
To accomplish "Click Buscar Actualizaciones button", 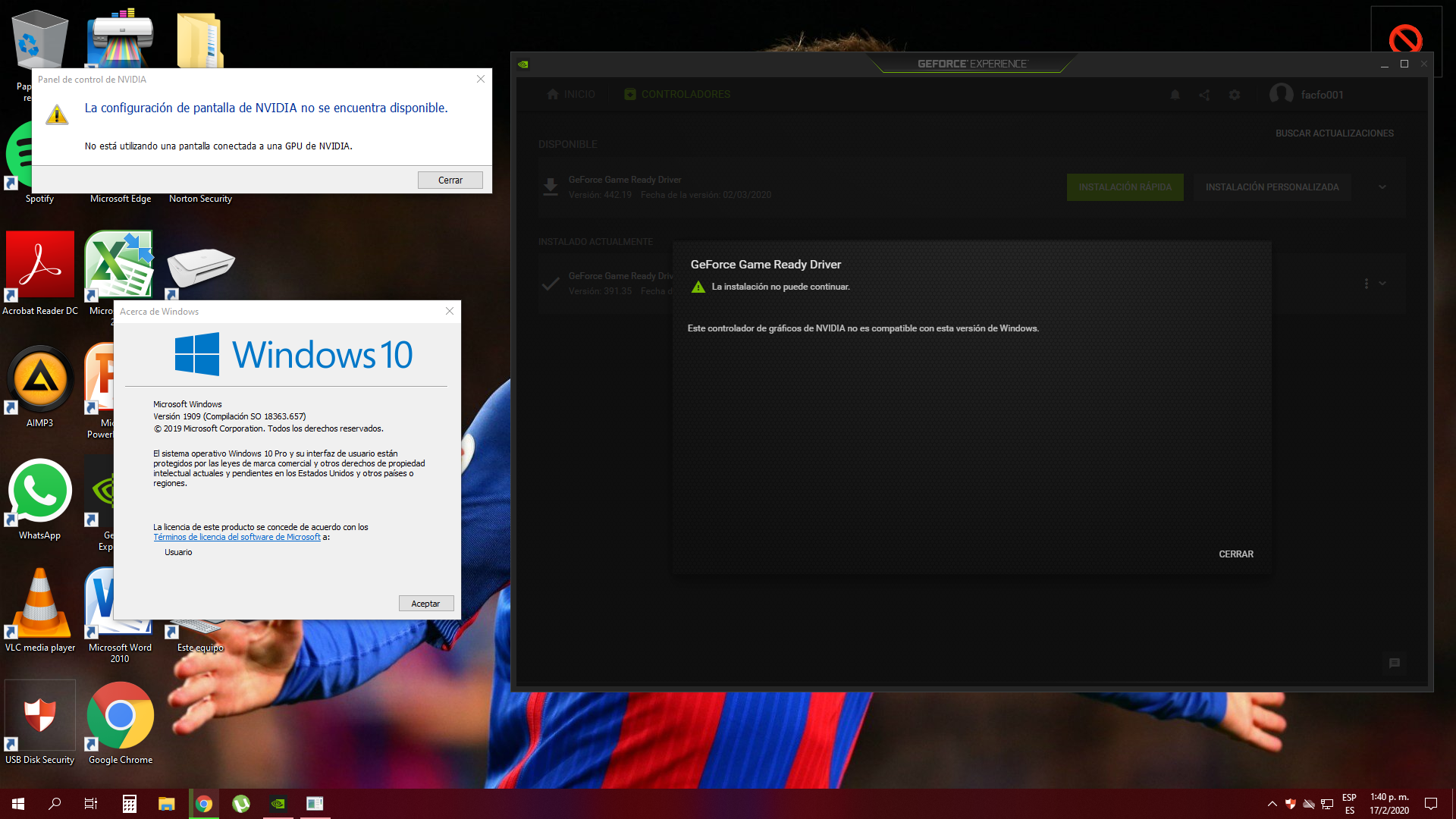I will 1336,133.
